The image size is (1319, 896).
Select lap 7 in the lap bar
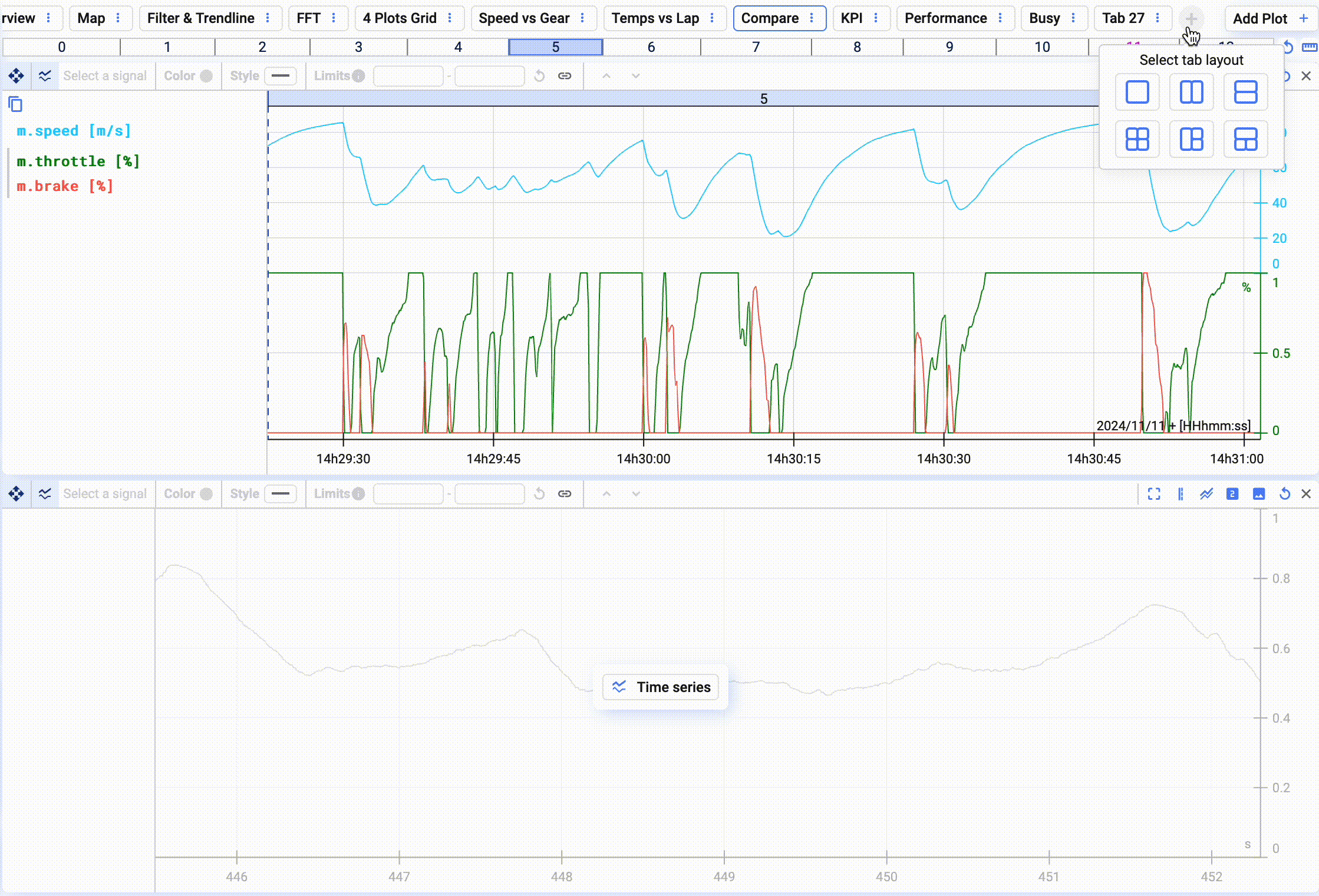(x=756, y=47)
